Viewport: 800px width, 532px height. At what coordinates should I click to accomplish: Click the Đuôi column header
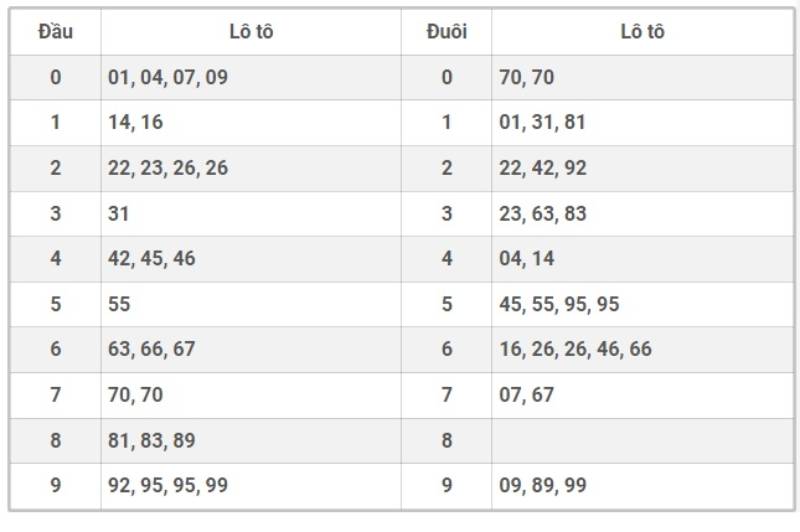click(x=446, y=31)
